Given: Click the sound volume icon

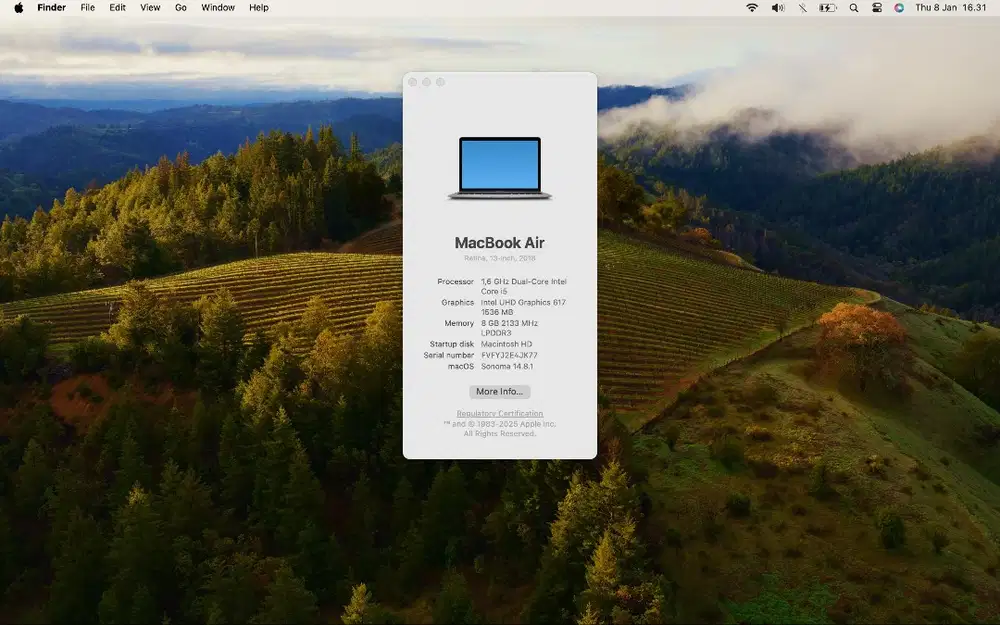Looking at the screenshot, I should [x=776, y=7].
